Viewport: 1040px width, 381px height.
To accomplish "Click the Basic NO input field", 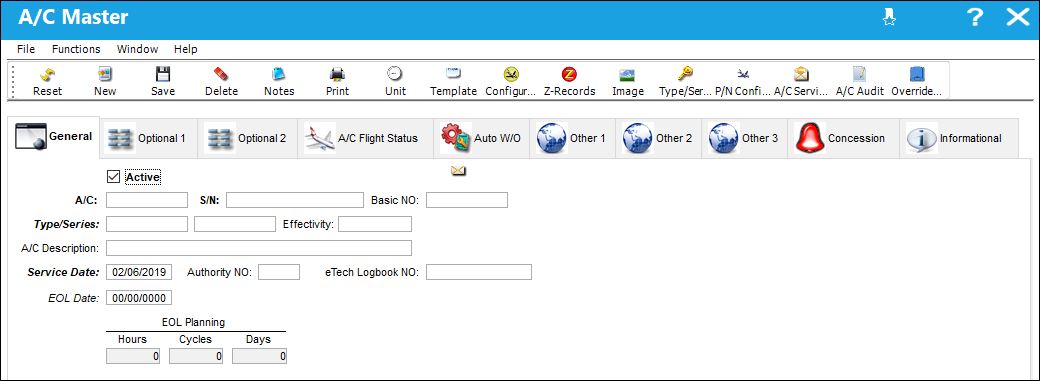I will point(467,200).
